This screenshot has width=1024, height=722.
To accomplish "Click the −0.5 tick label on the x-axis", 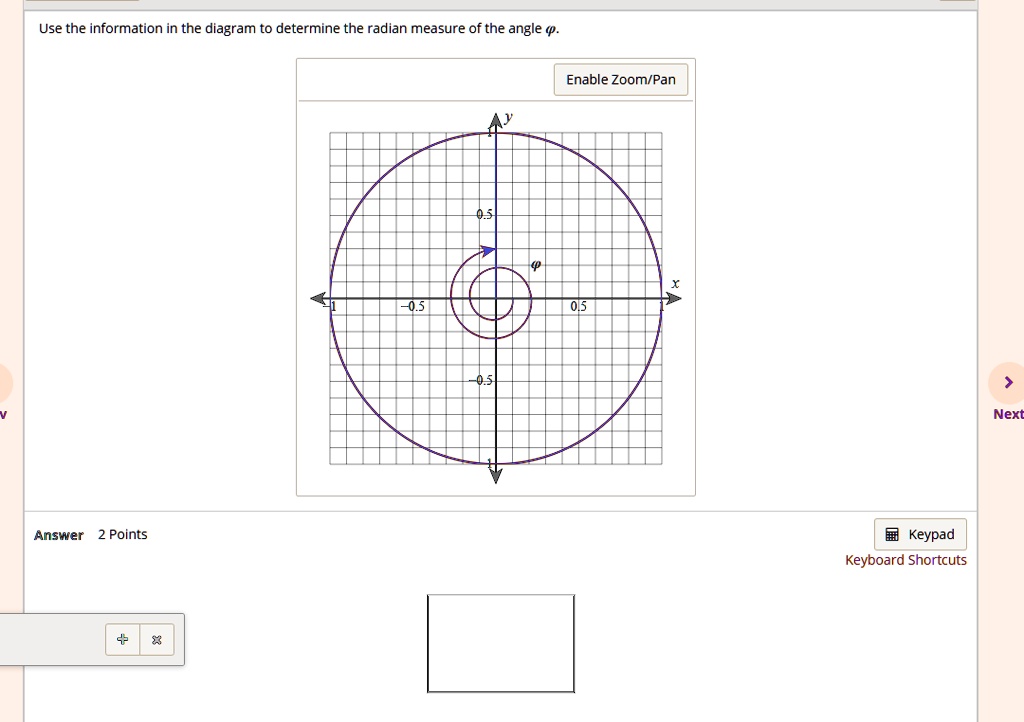I will [411, 306].
